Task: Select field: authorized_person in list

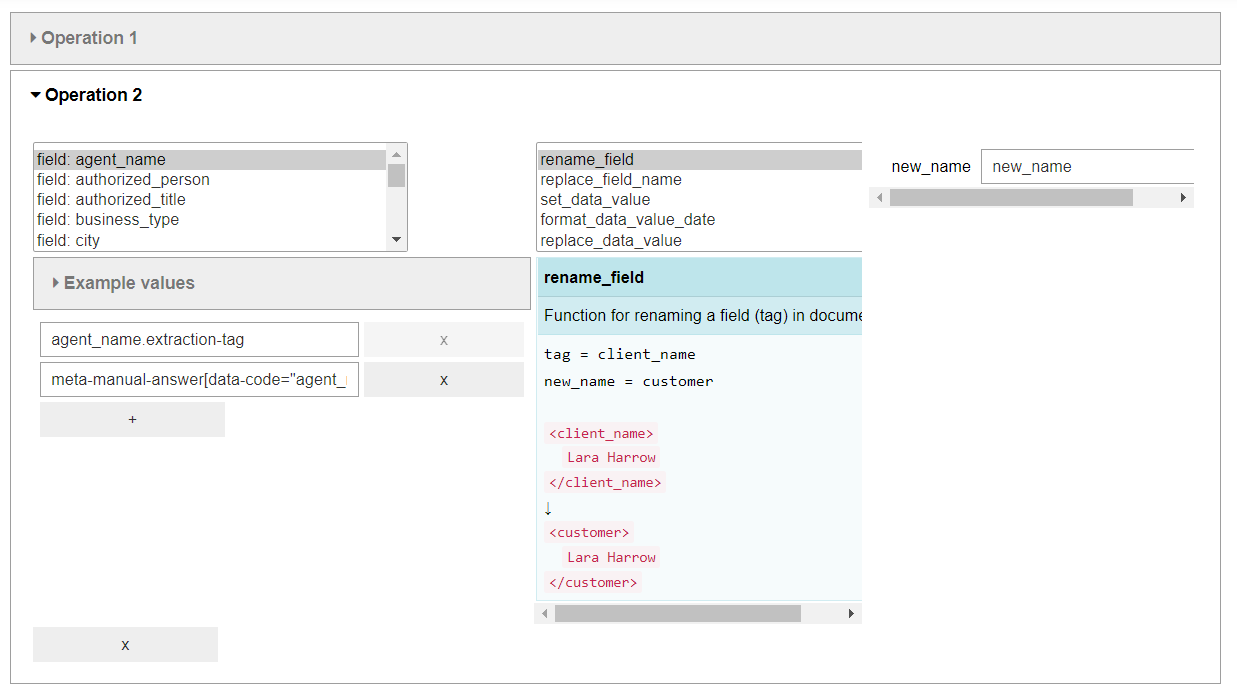Action: pos(210,179)
